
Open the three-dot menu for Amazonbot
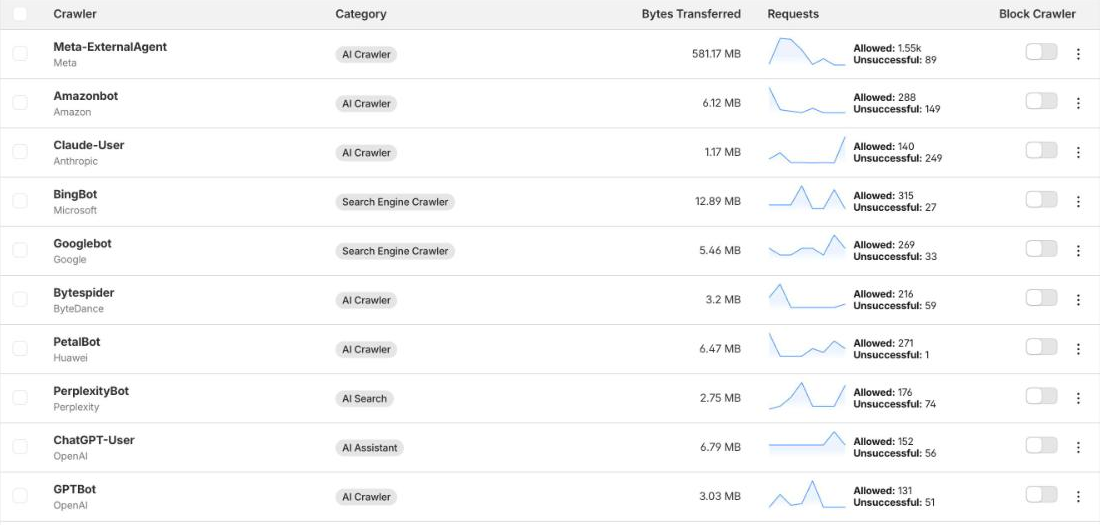1078,103
